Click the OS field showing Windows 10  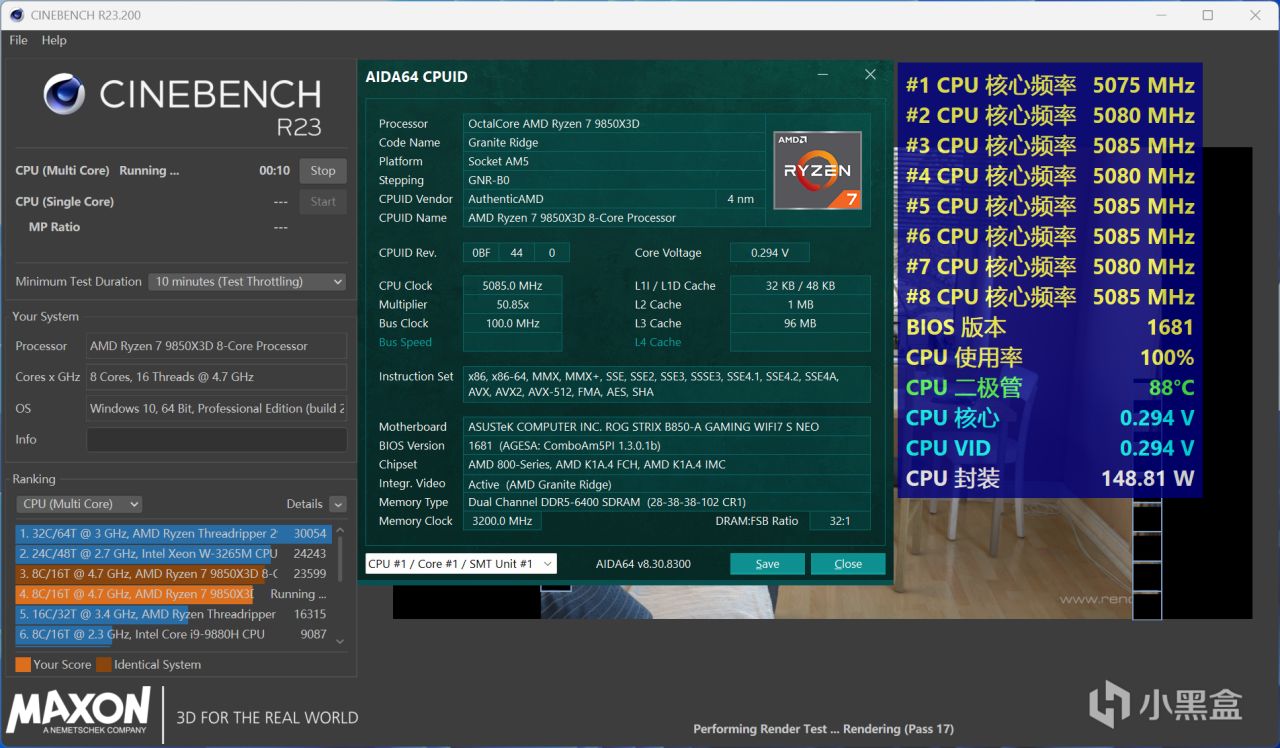[x=217, y=408]
